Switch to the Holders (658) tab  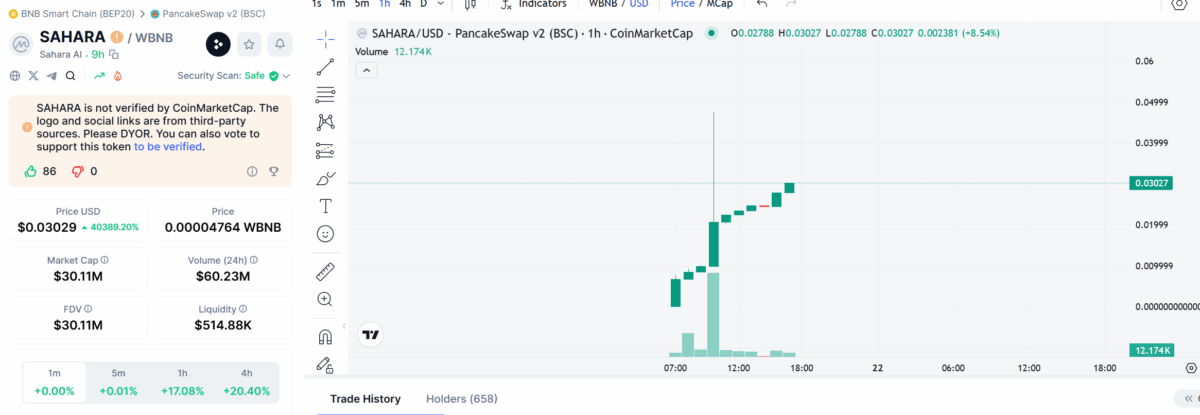pyautogui.click(x=461, y=399)
